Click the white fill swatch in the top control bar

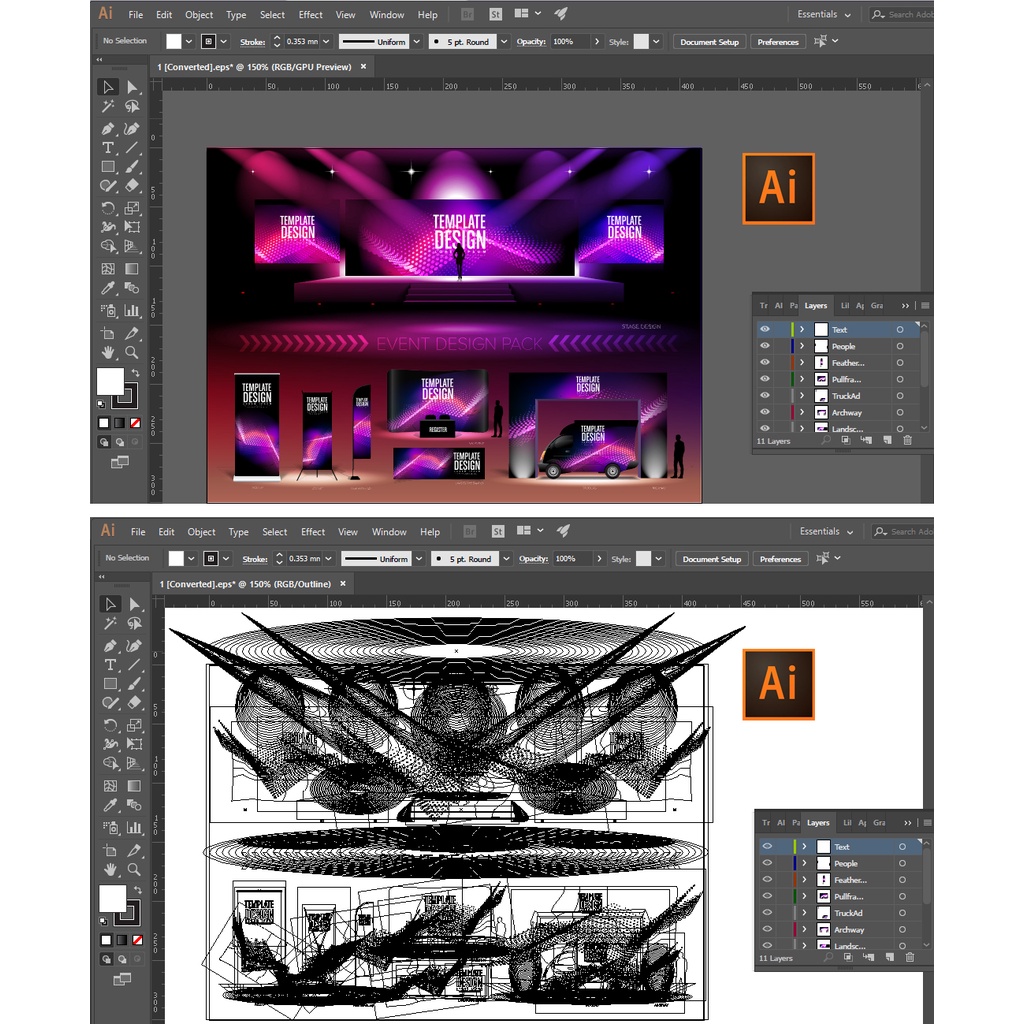pos(174,41)
